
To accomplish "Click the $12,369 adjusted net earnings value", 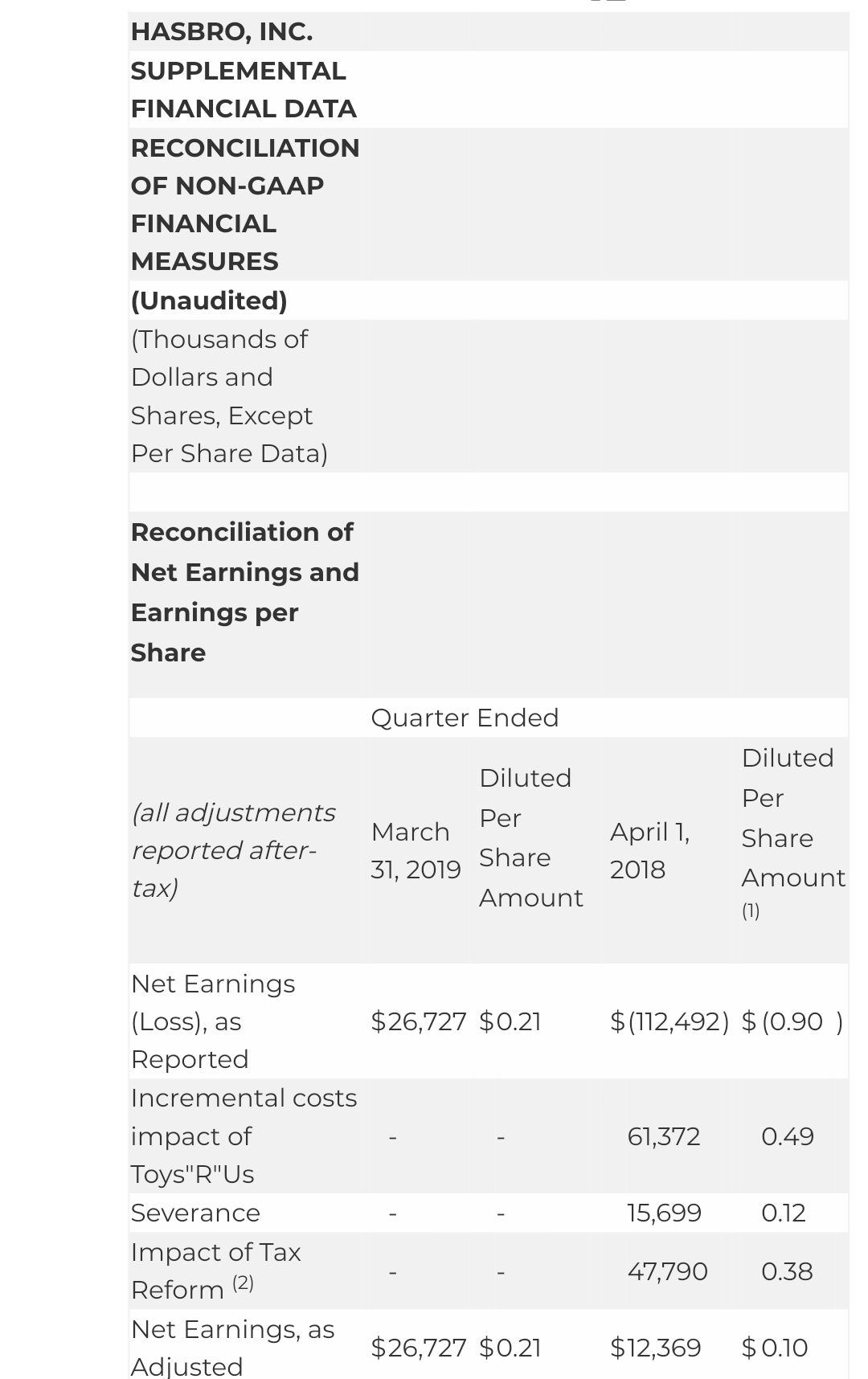I will (656, 1348).
